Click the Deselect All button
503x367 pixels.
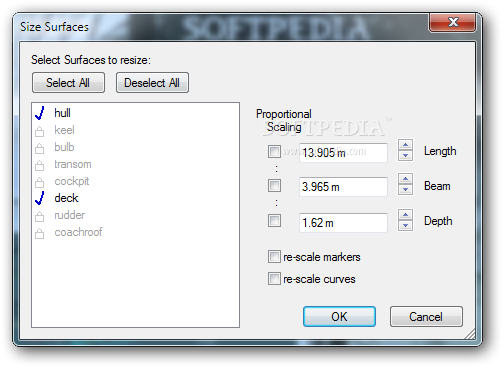coord(152,83)
